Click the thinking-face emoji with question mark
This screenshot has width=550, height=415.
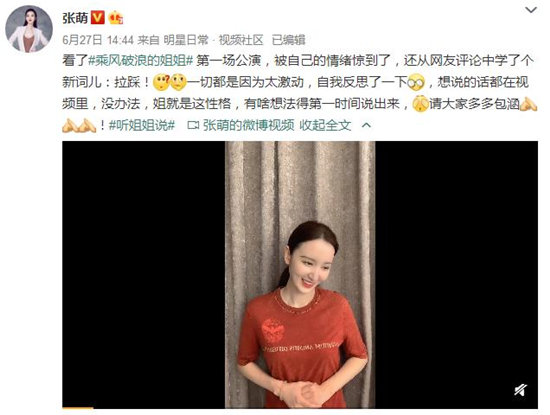161,82
